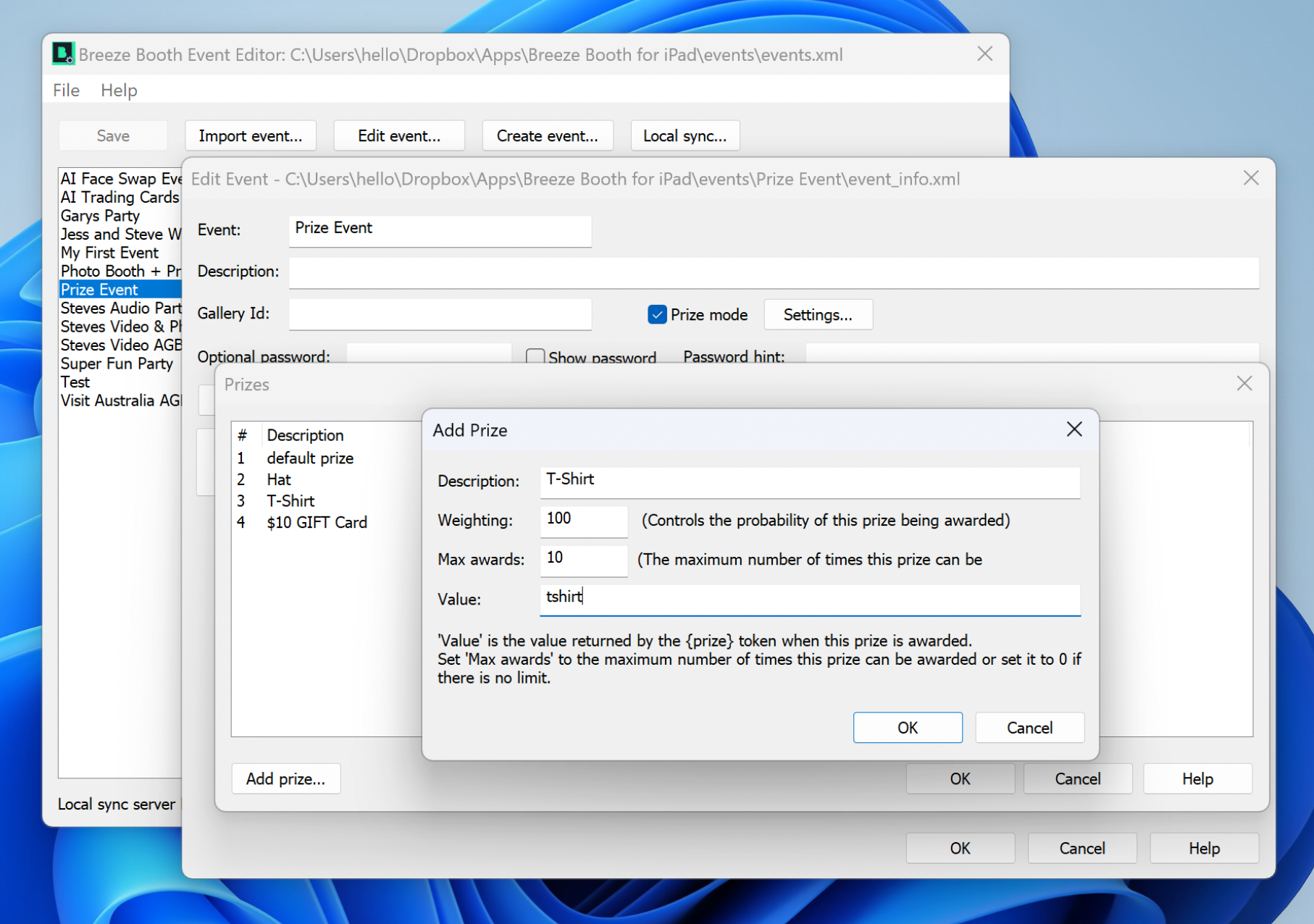Close the Add Prize dialog with X
1314x924 pixels.
pyautogui.click(x=1074, y=429)
